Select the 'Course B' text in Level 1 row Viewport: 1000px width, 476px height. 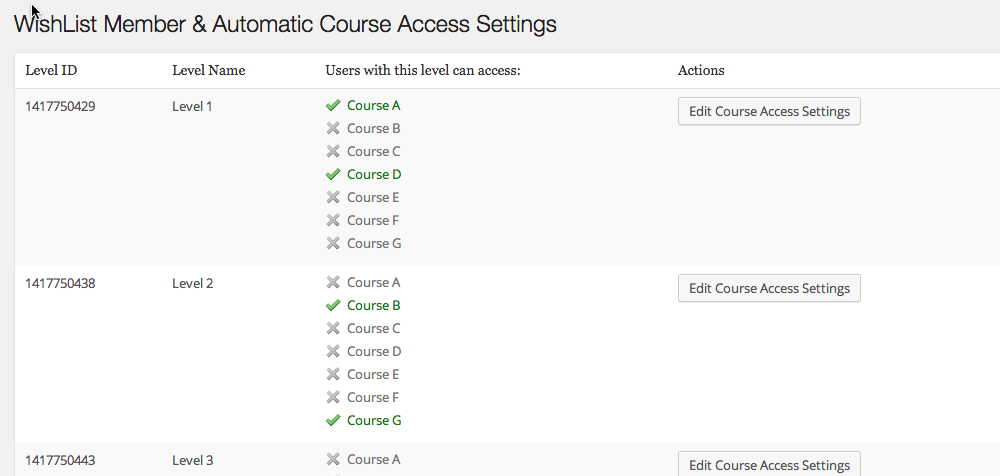tap(374, 128)
